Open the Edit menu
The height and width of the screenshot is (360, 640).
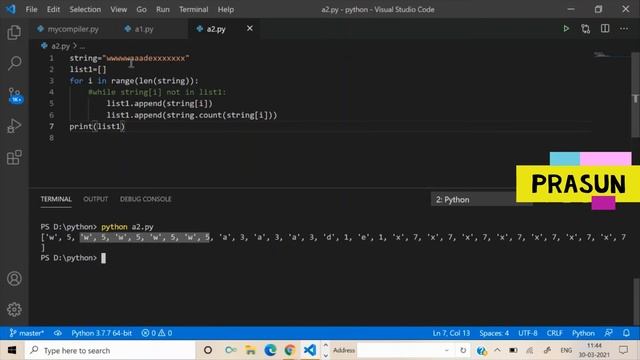(53, 9)
